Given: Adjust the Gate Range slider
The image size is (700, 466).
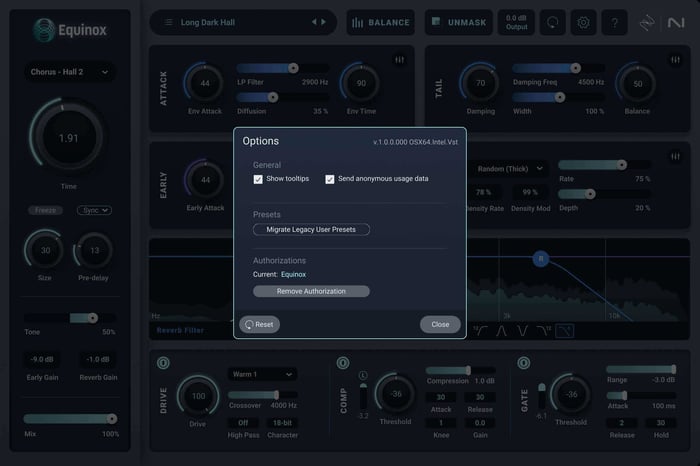Looking at the screenshot, I should [641, 369].
